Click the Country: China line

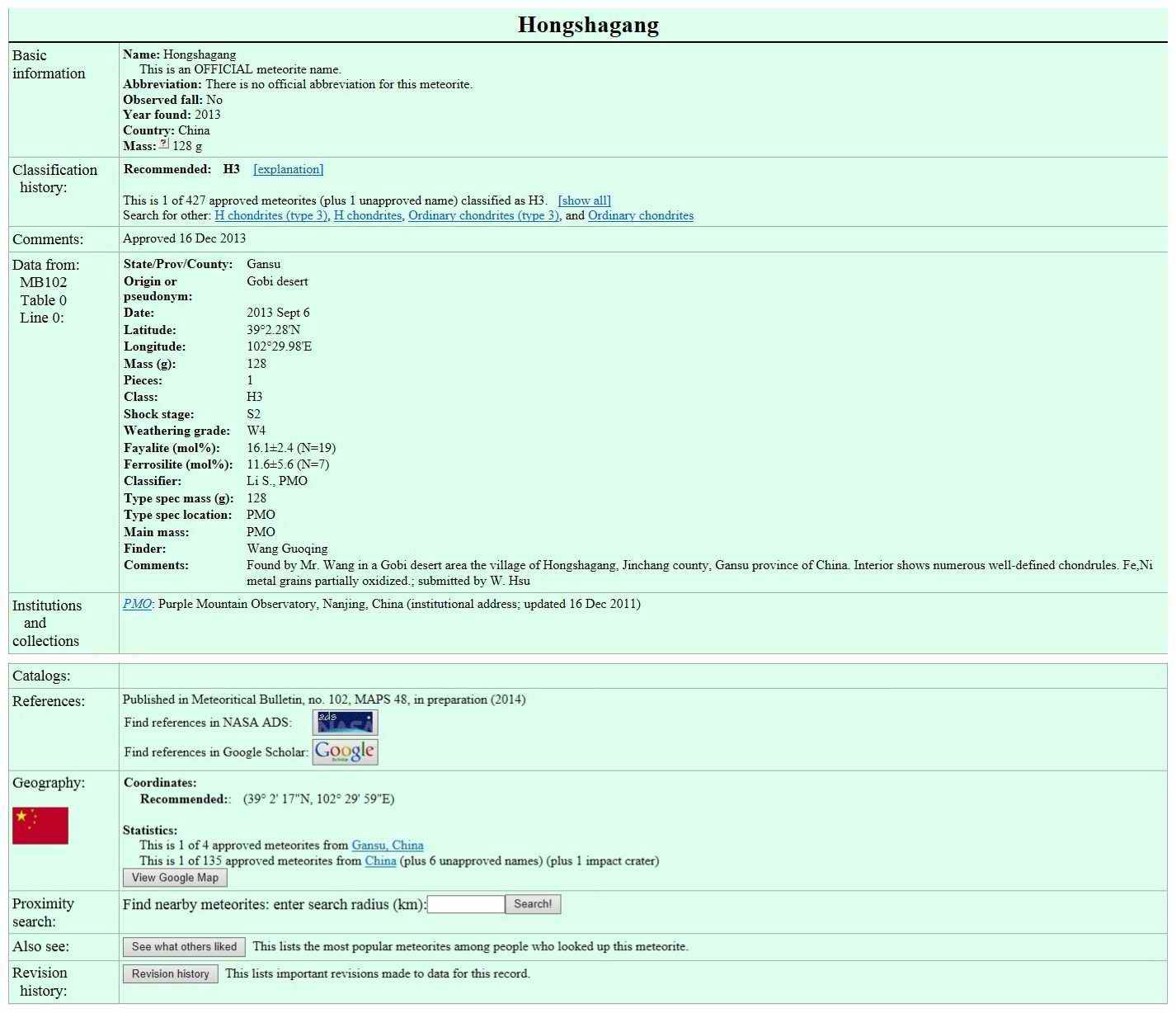point(167,130)
